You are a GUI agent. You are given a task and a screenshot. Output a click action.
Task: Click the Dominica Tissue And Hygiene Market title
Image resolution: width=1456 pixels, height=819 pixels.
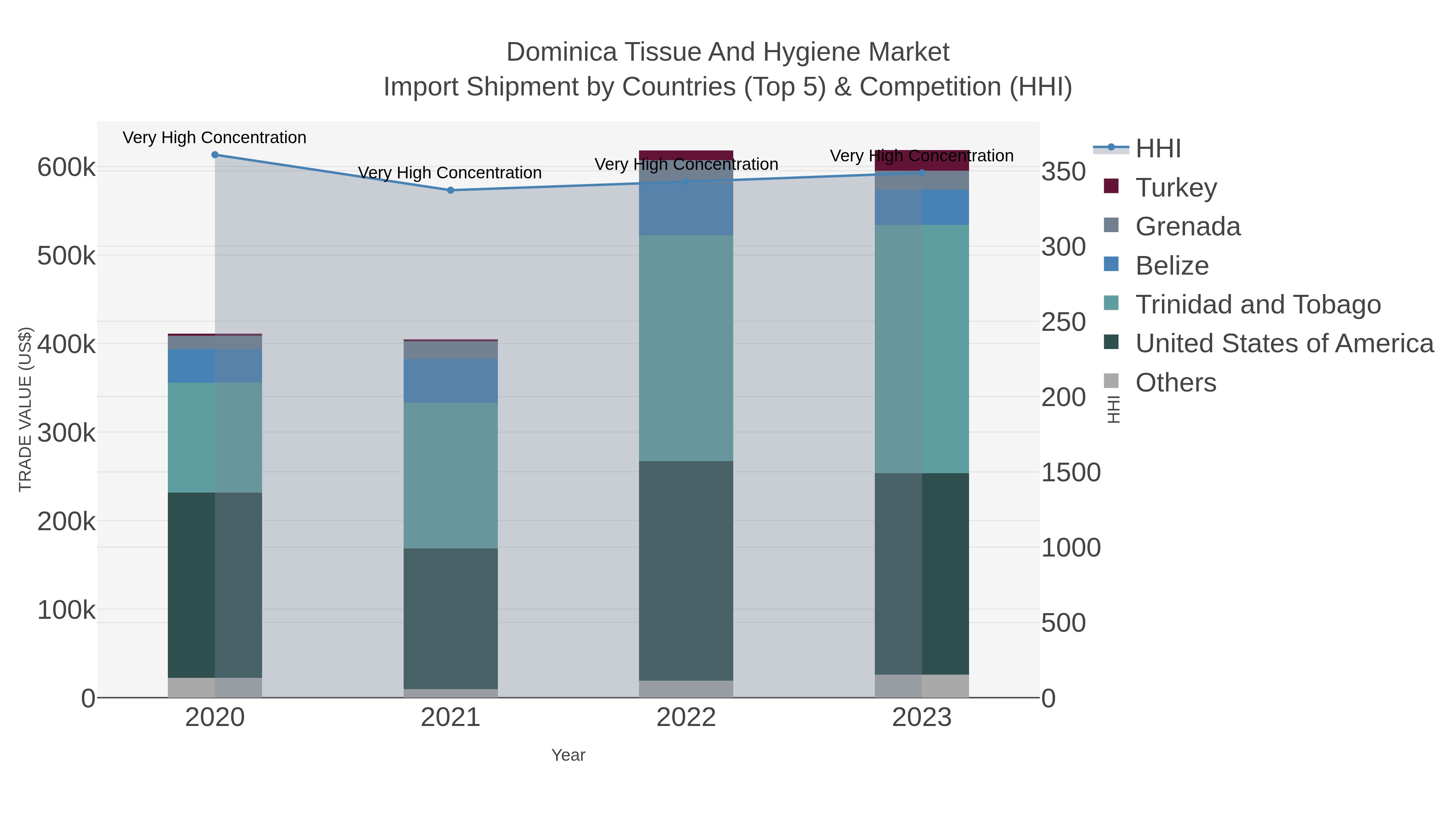(x=728, y=52)
